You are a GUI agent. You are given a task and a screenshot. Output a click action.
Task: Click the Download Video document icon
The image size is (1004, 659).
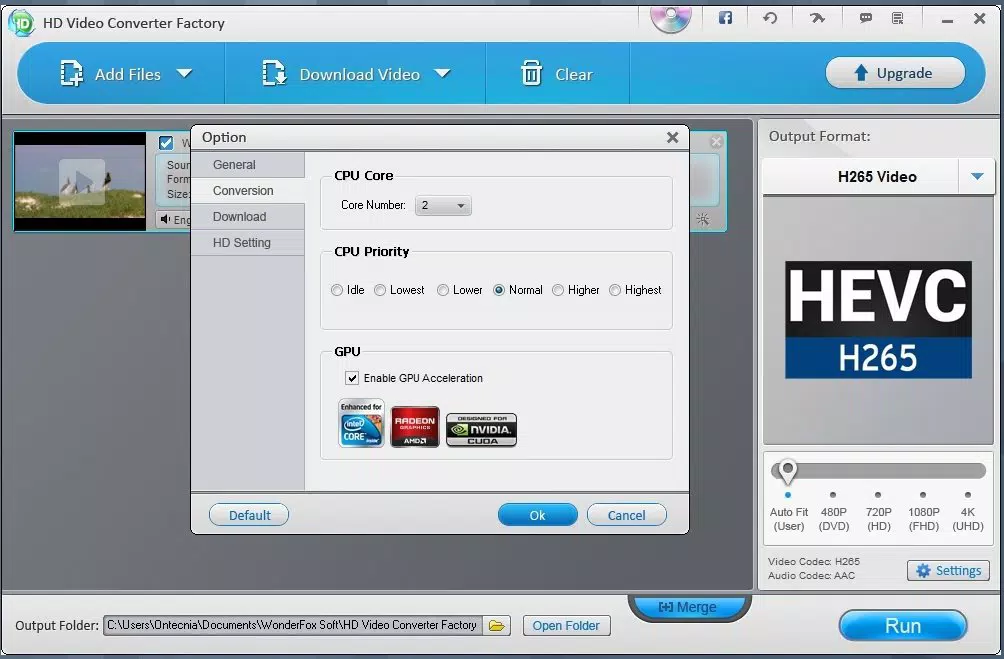[x=274, y=74]
